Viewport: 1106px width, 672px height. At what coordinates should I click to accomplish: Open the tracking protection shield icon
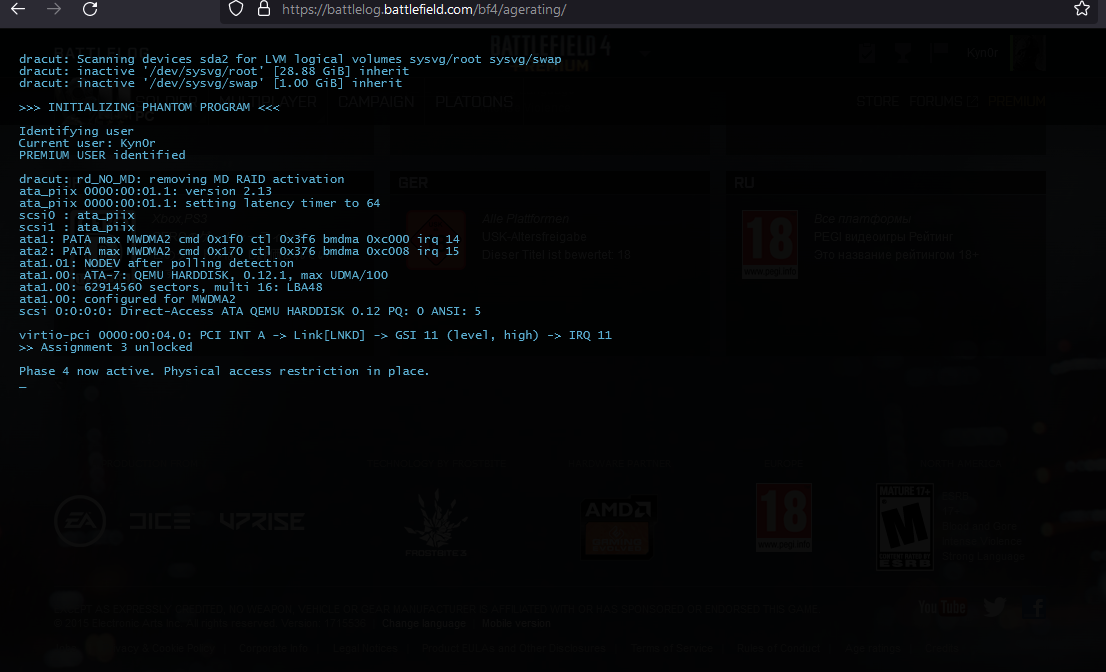(x=236, y=8)
